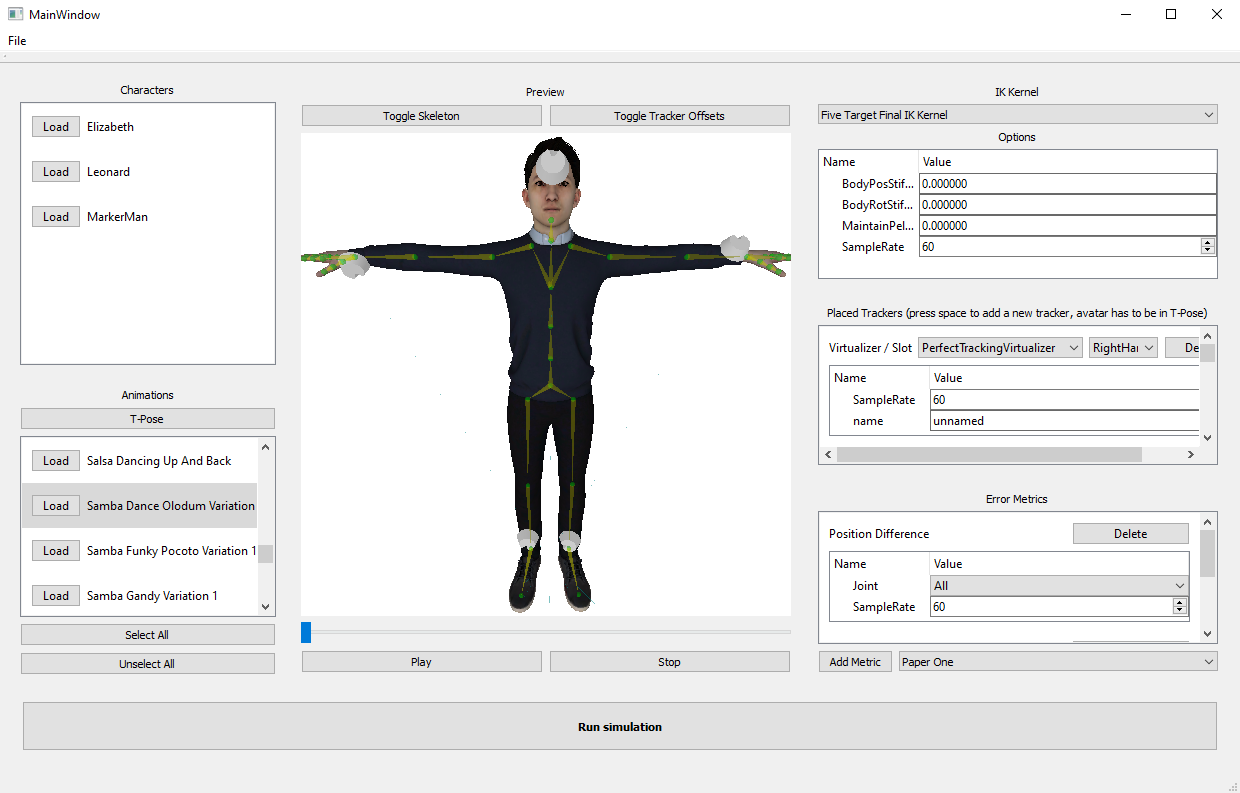The width and height of the screenshot is (1240, 793).
Task: Open the Joint selection dropdown
Action: click(1059, 586)
